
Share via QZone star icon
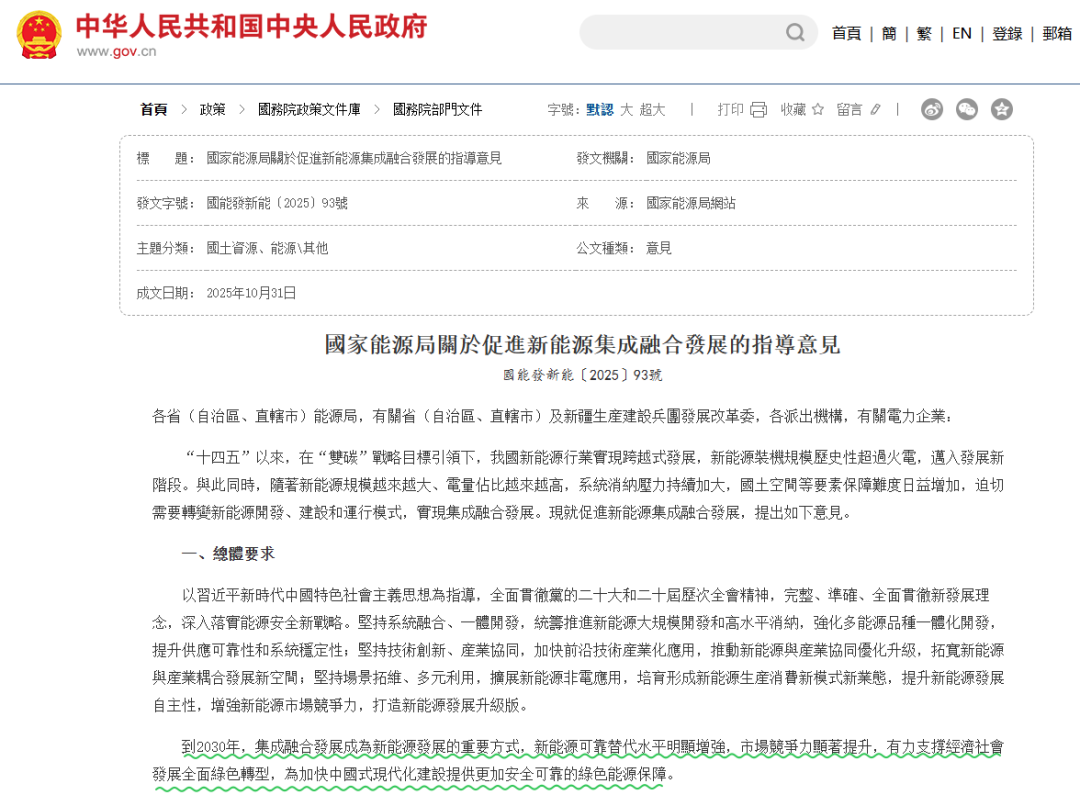[x=1002, y=110]
